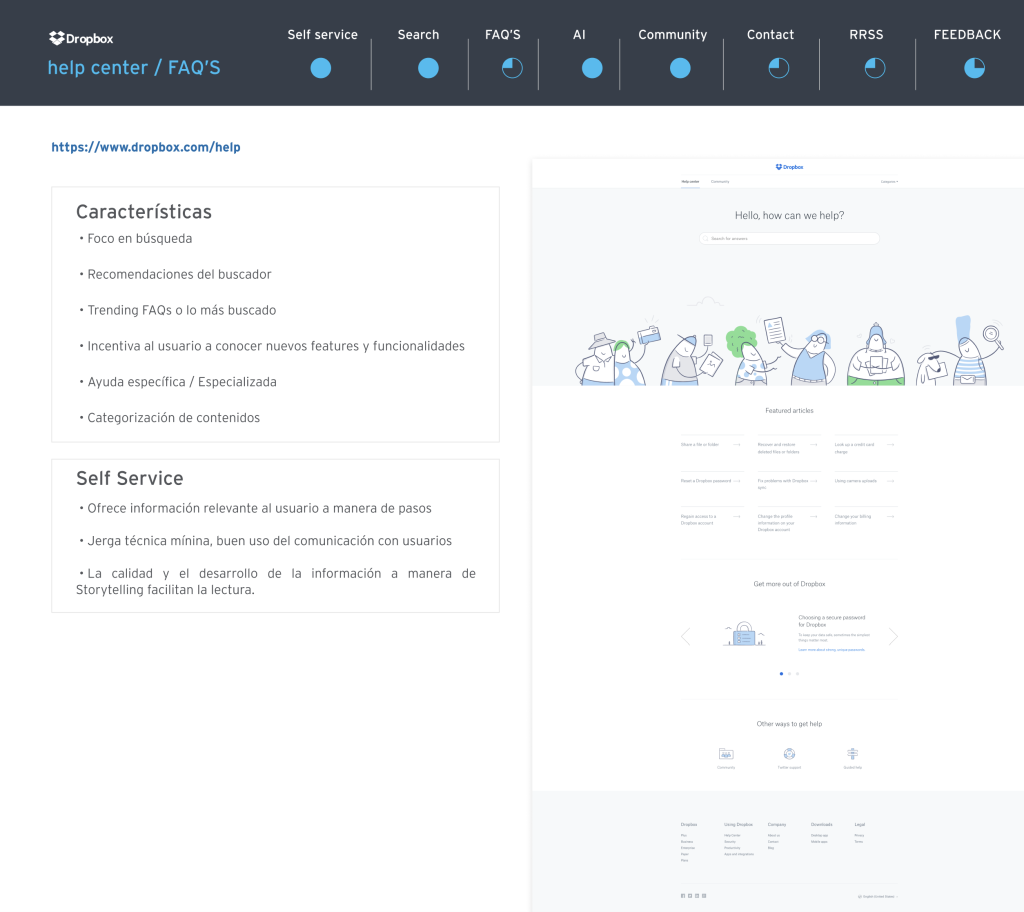Click the arrow next to Share a file or folder
This screenshot has width=1024, height=912.
pyautogui.click(x=737, y=445)
